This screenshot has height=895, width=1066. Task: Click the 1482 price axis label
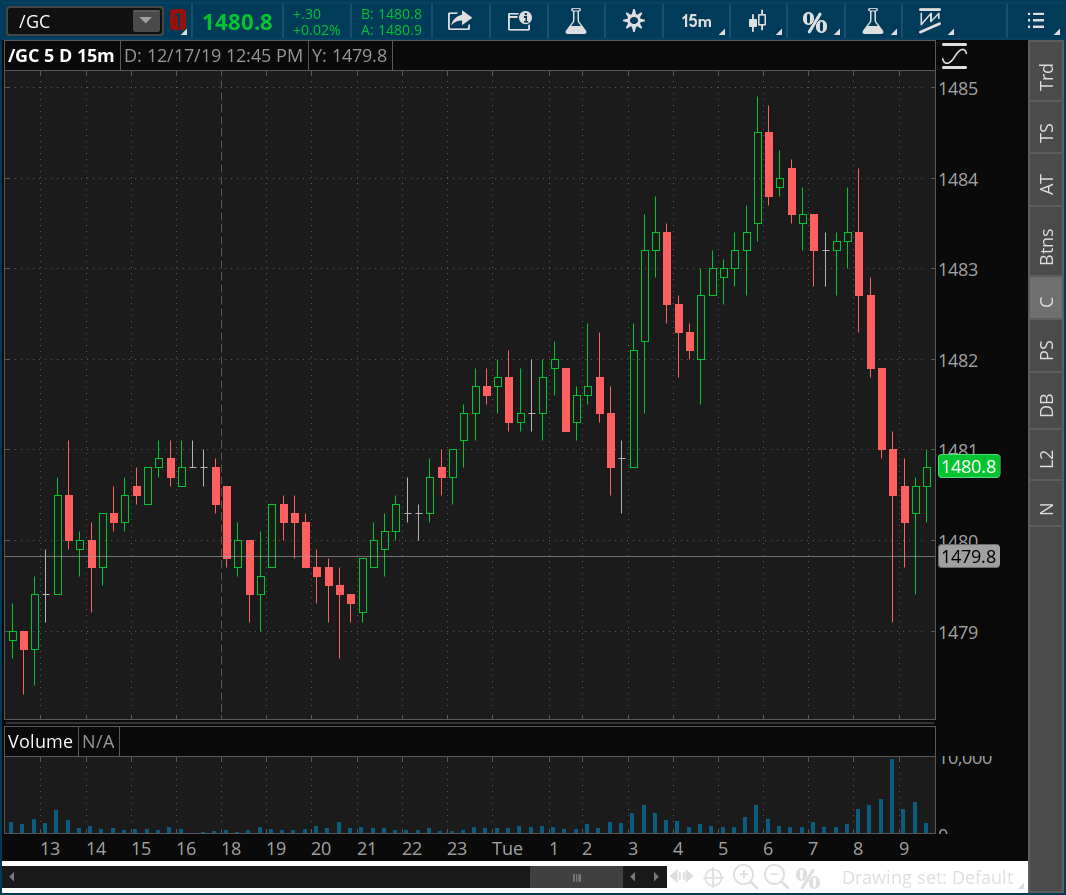click(958, 360)
